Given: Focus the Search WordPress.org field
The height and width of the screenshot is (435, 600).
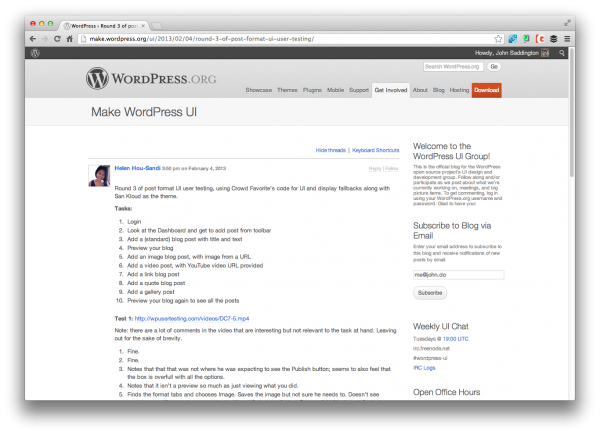Looking at the screenshot, I should [x=453, y=67].
